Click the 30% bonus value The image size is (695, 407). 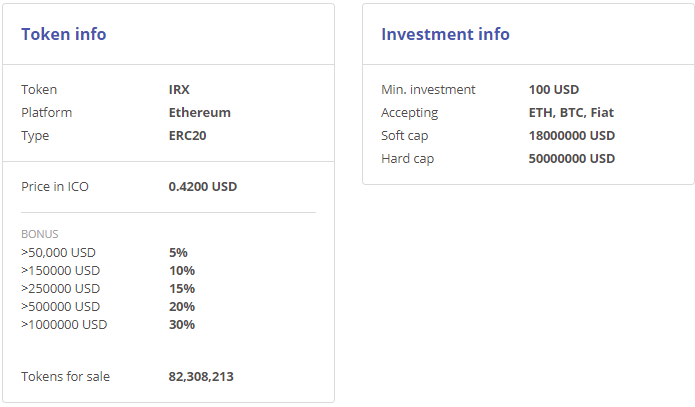(x=182, y=324)
